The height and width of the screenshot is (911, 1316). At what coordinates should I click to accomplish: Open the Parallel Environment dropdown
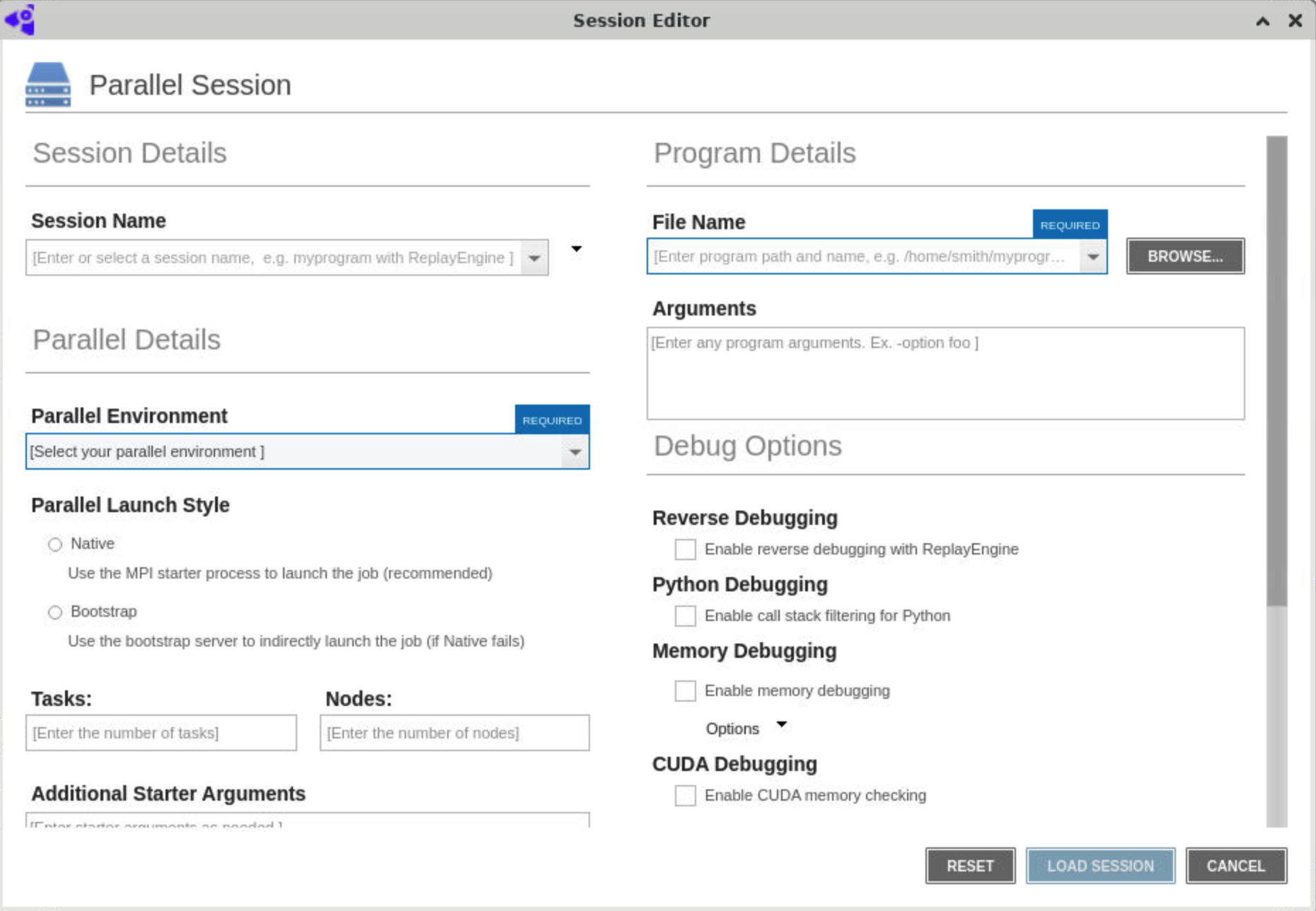tap(575, 452)
